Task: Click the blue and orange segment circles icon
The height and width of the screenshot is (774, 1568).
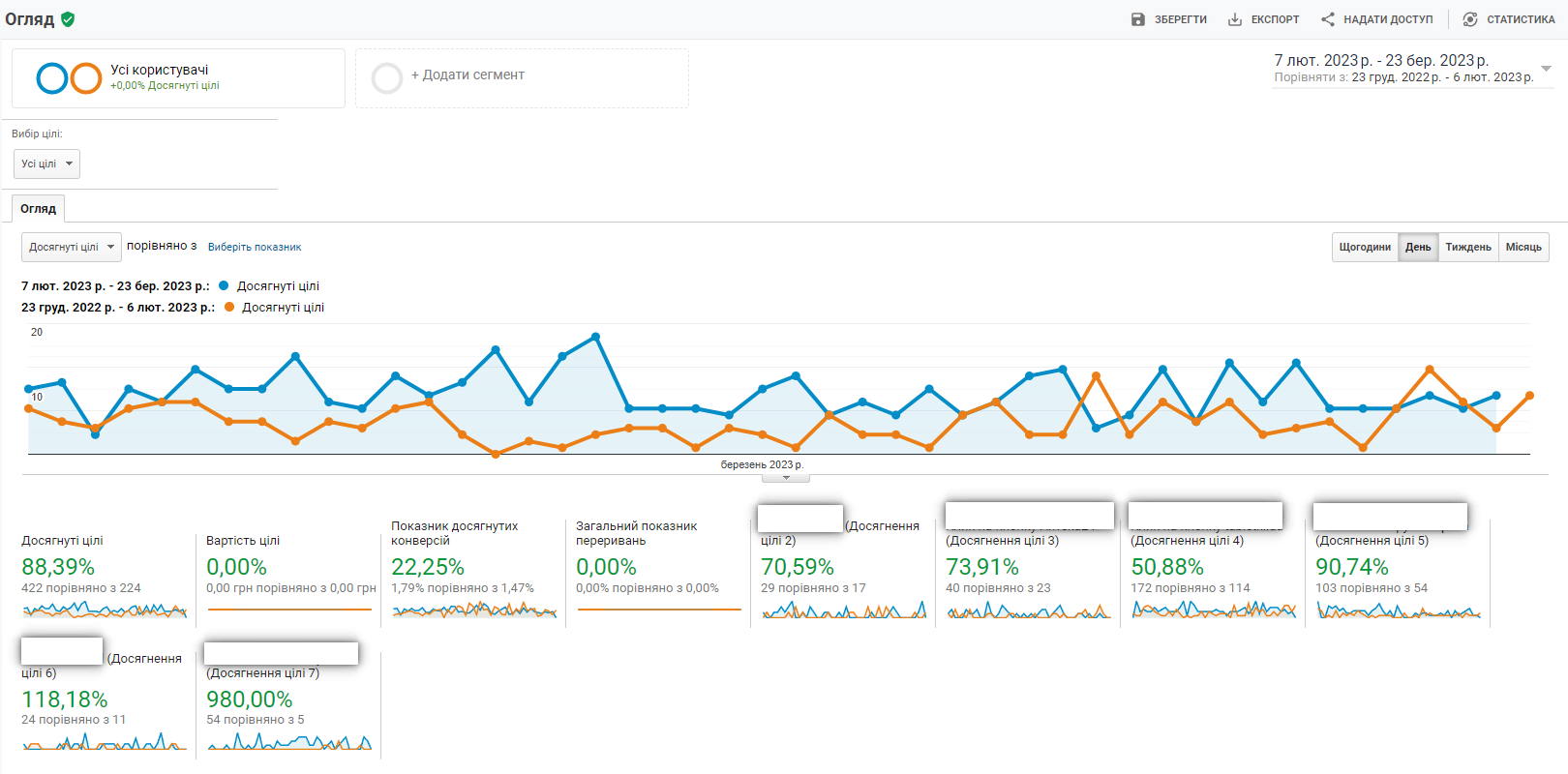Action: point(69,78)
